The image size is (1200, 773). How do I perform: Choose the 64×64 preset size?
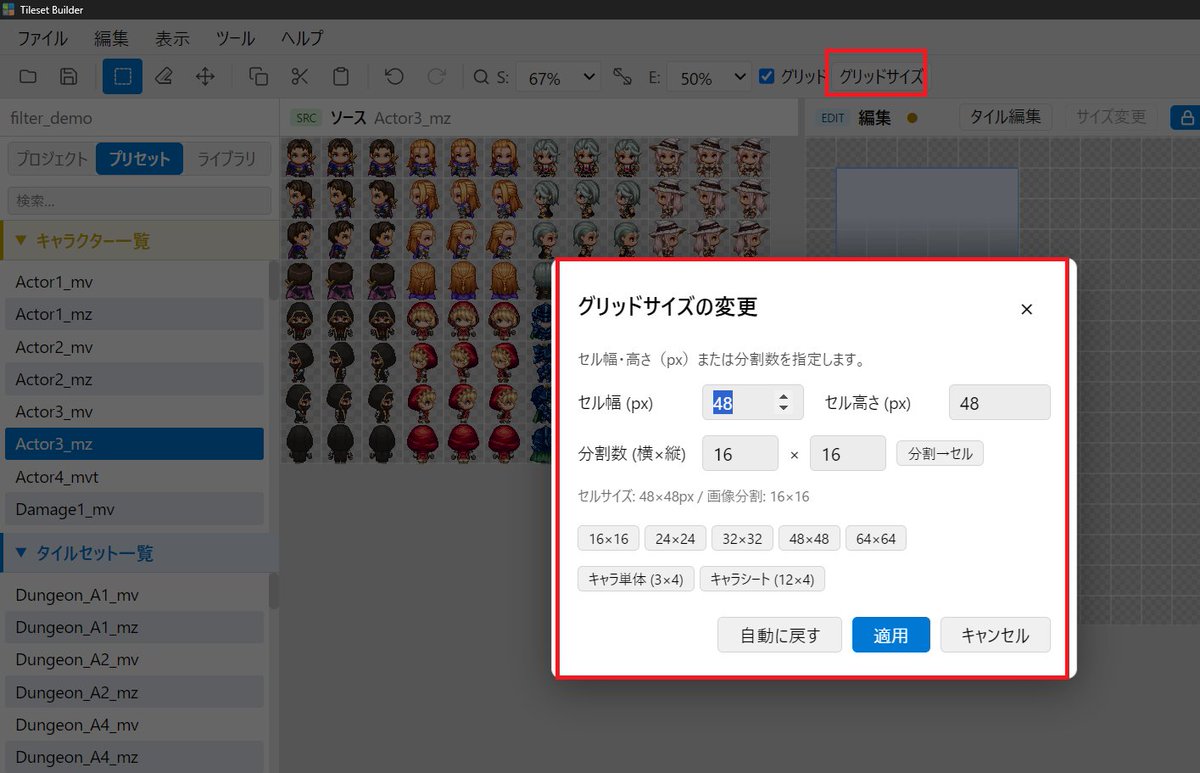click(x=876, y=539)
